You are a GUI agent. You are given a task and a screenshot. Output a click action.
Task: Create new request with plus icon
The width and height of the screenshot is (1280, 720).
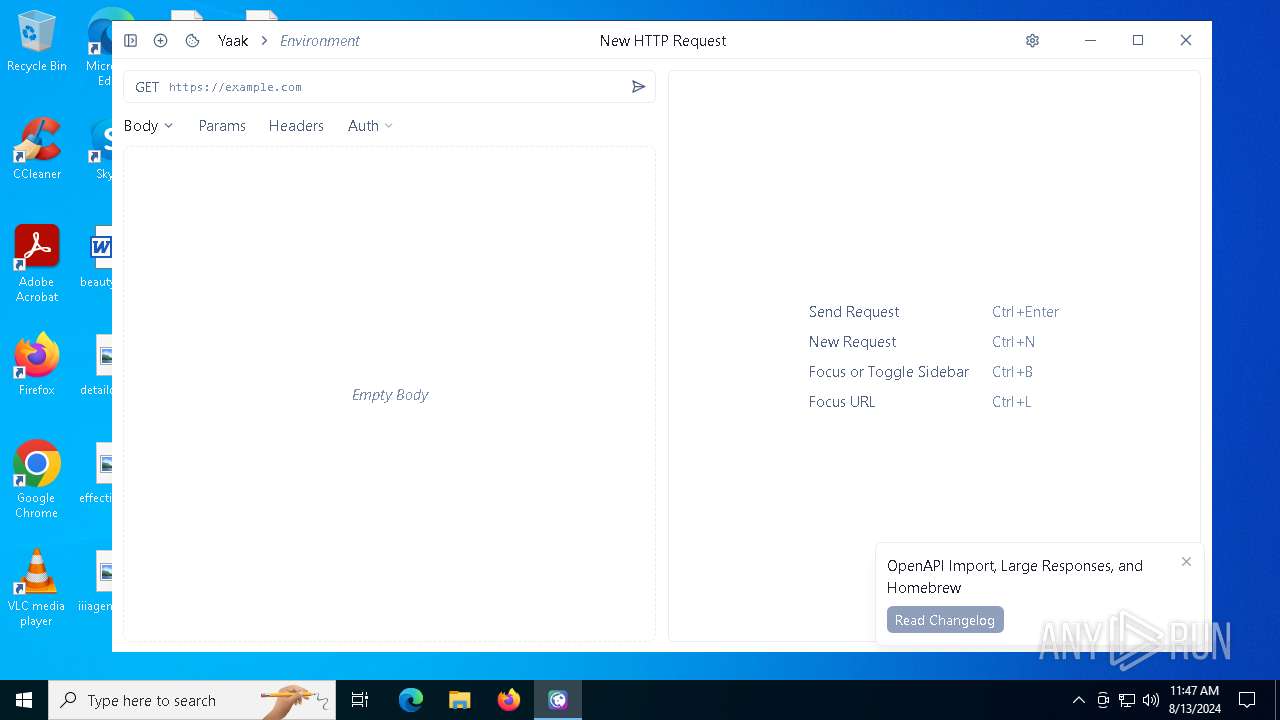coord(160,41)
